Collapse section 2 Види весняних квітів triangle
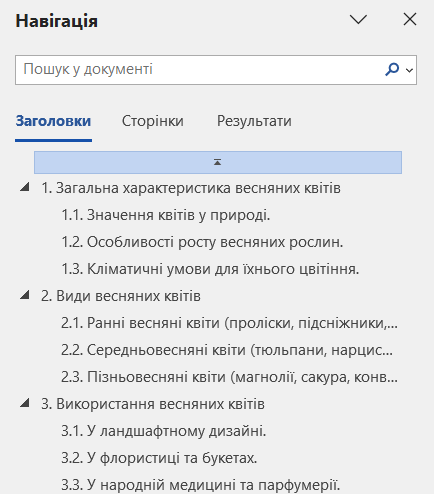 pos(24,295)
